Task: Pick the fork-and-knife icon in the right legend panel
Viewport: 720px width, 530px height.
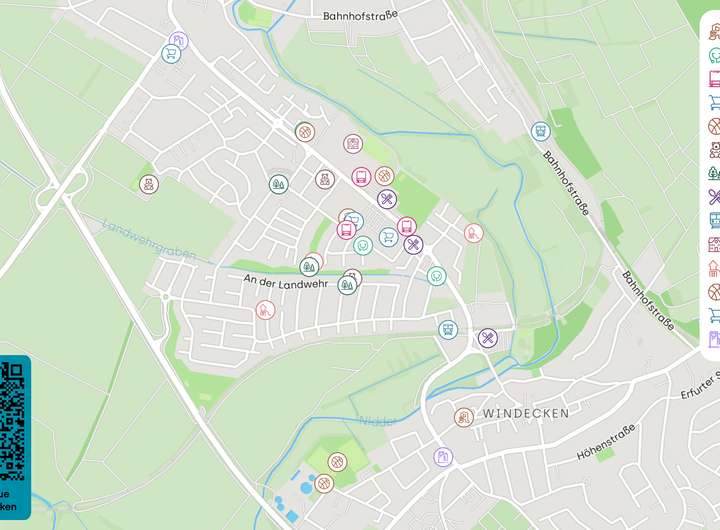Action: 714,197
